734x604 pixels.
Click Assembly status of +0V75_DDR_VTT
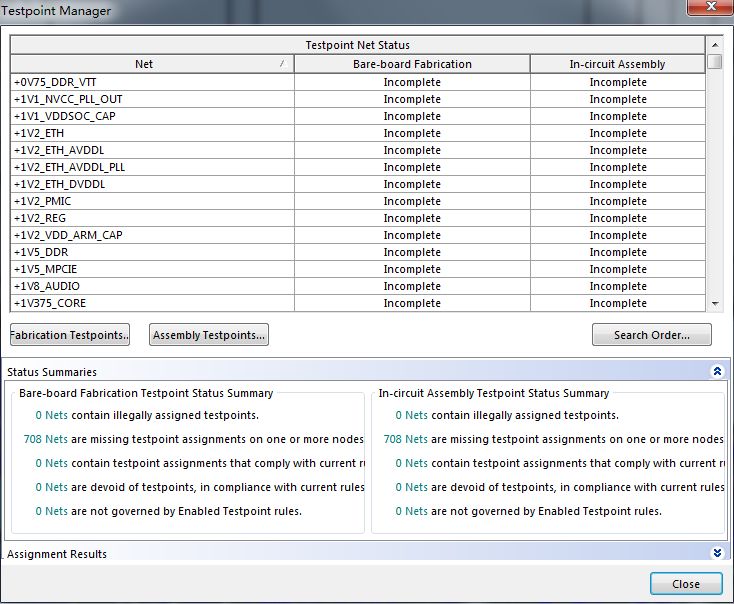(618, 82)
